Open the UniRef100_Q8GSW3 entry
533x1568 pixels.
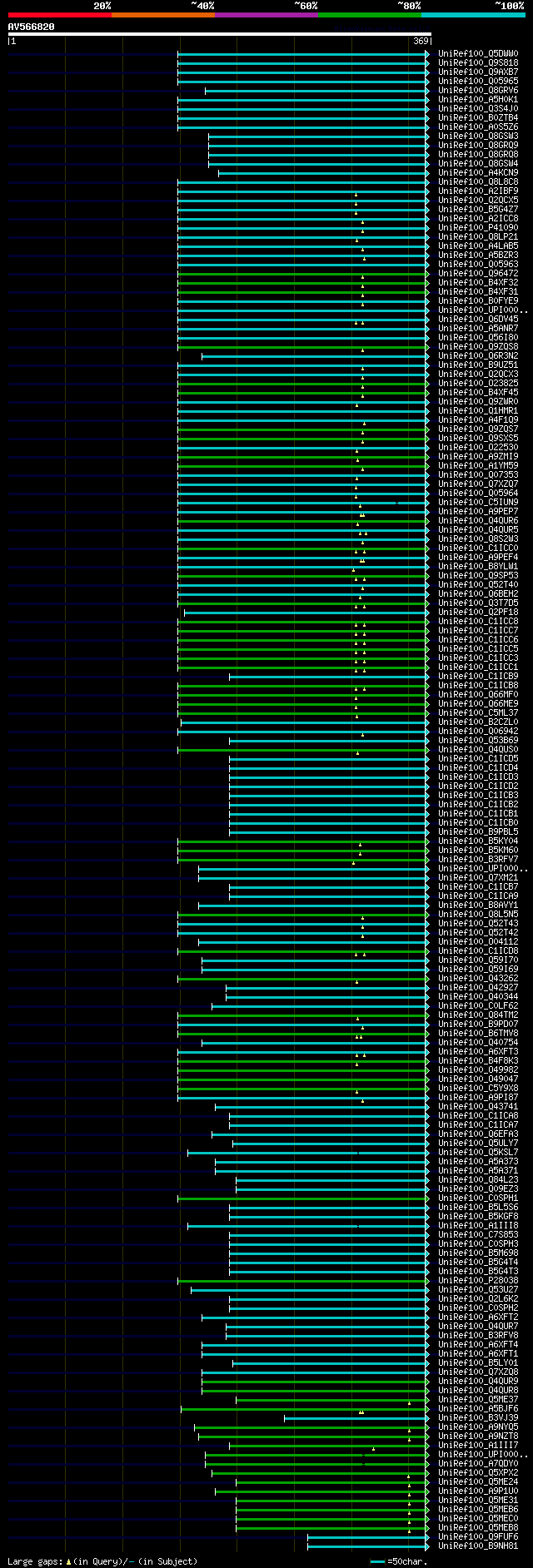(478, 136)
